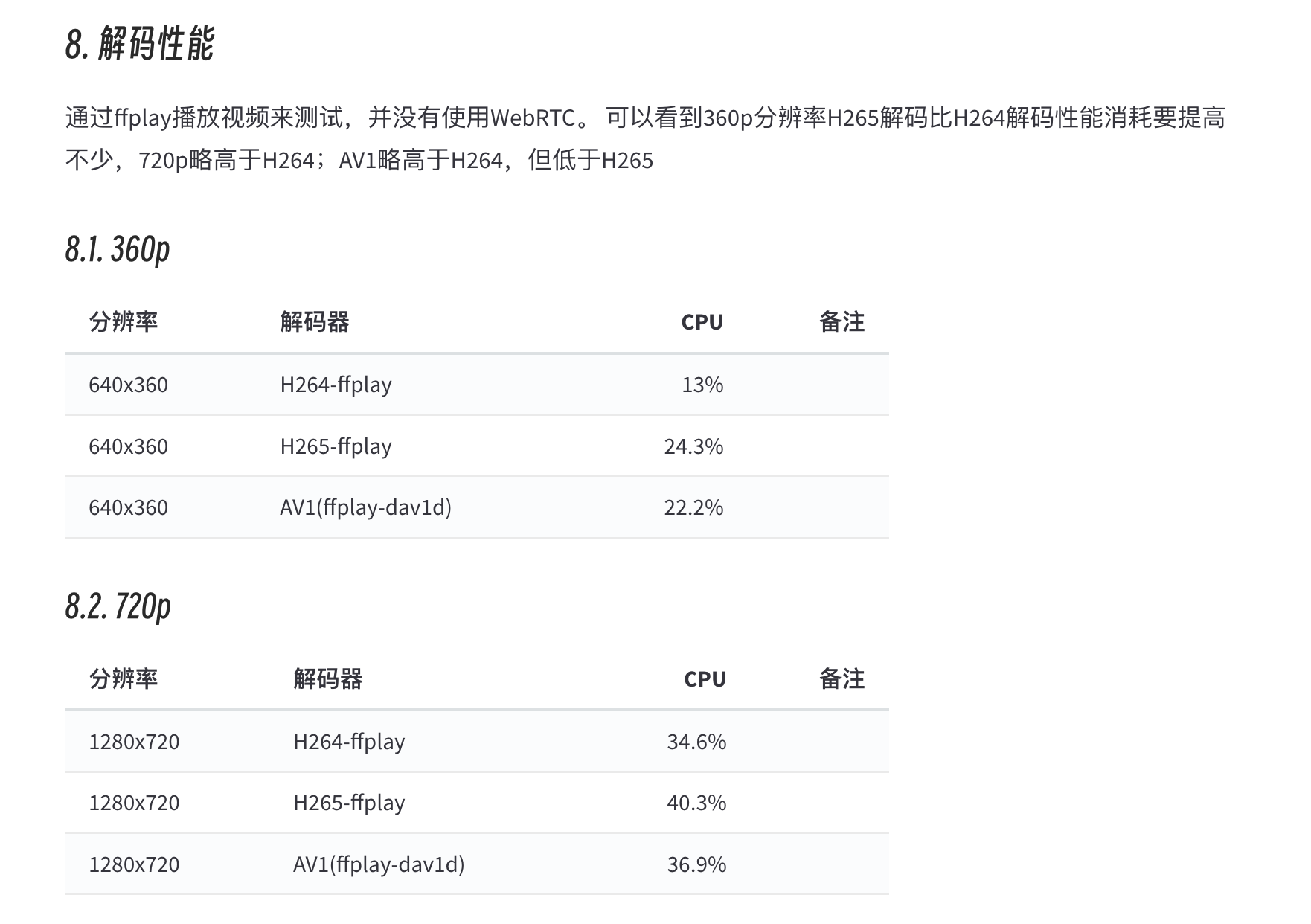Click the 备注 header in the 720p table
This screenshot has width=1311, height=924.
coord(842,679)
